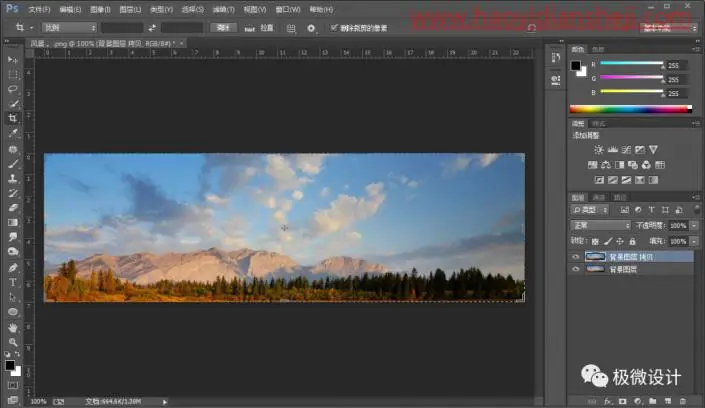Open the Crop tool preset picker arrow
This screenshot has width=705, height=408.
point(31,28)
